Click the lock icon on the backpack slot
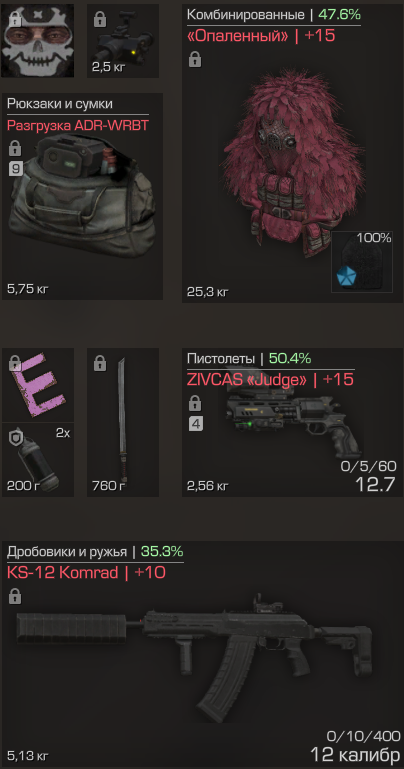Screen dimensions: 404x769 click(15, 148)
